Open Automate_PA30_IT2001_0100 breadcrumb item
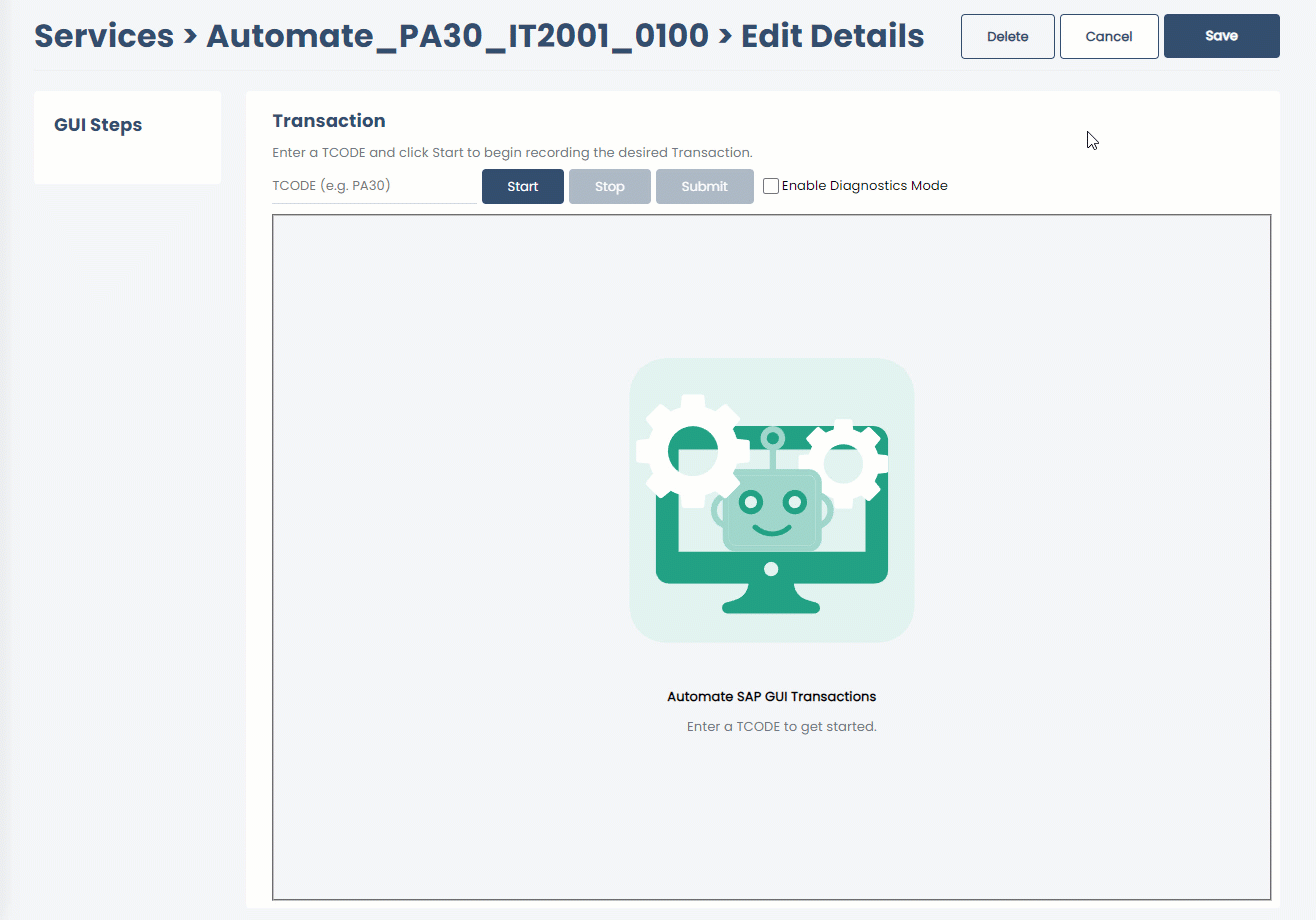Viewport: 1316px width, 920px height. (x=457, y=36)
